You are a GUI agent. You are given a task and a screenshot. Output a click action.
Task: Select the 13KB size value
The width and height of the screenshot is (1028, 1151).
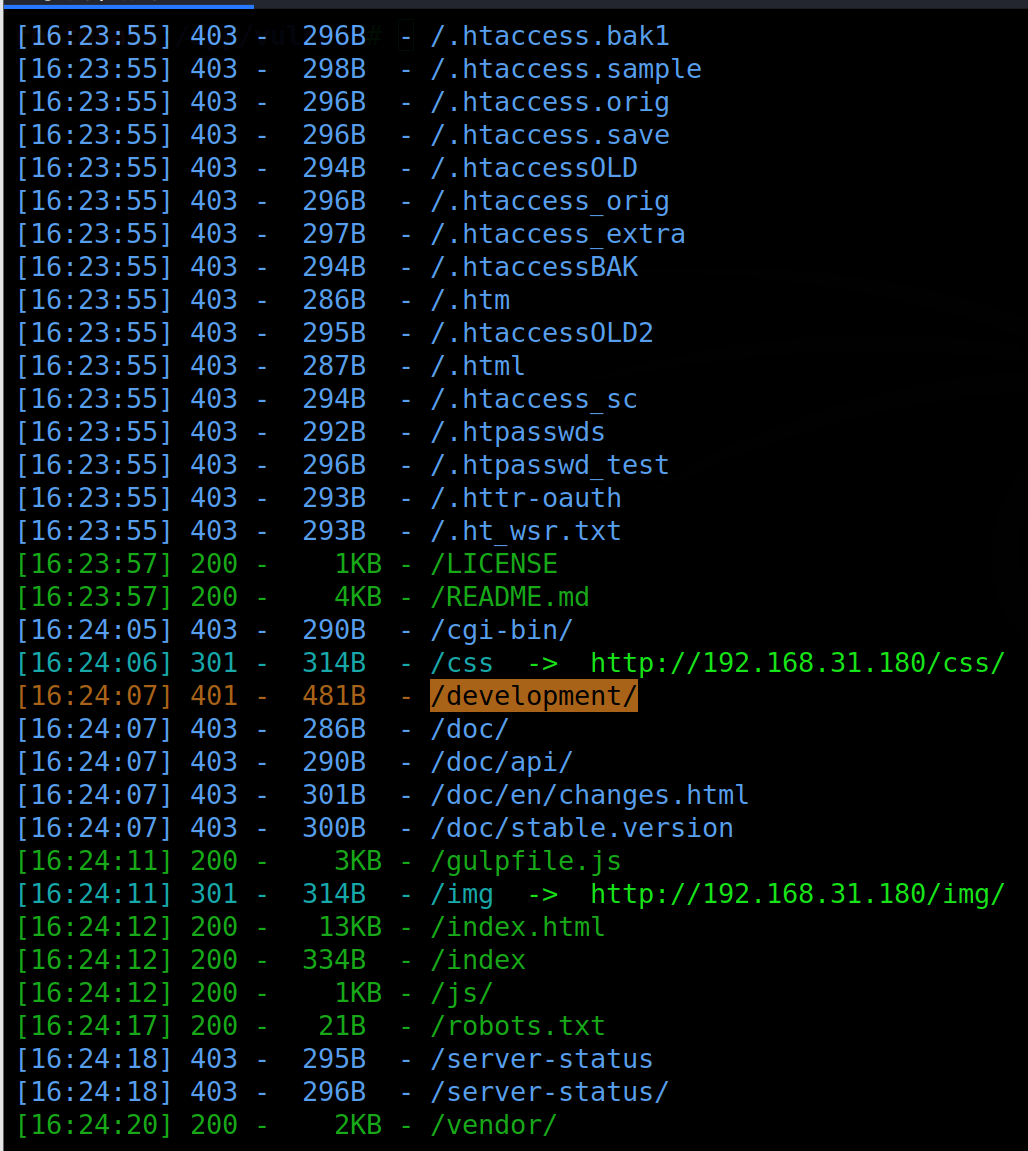(x=350, y=928)
